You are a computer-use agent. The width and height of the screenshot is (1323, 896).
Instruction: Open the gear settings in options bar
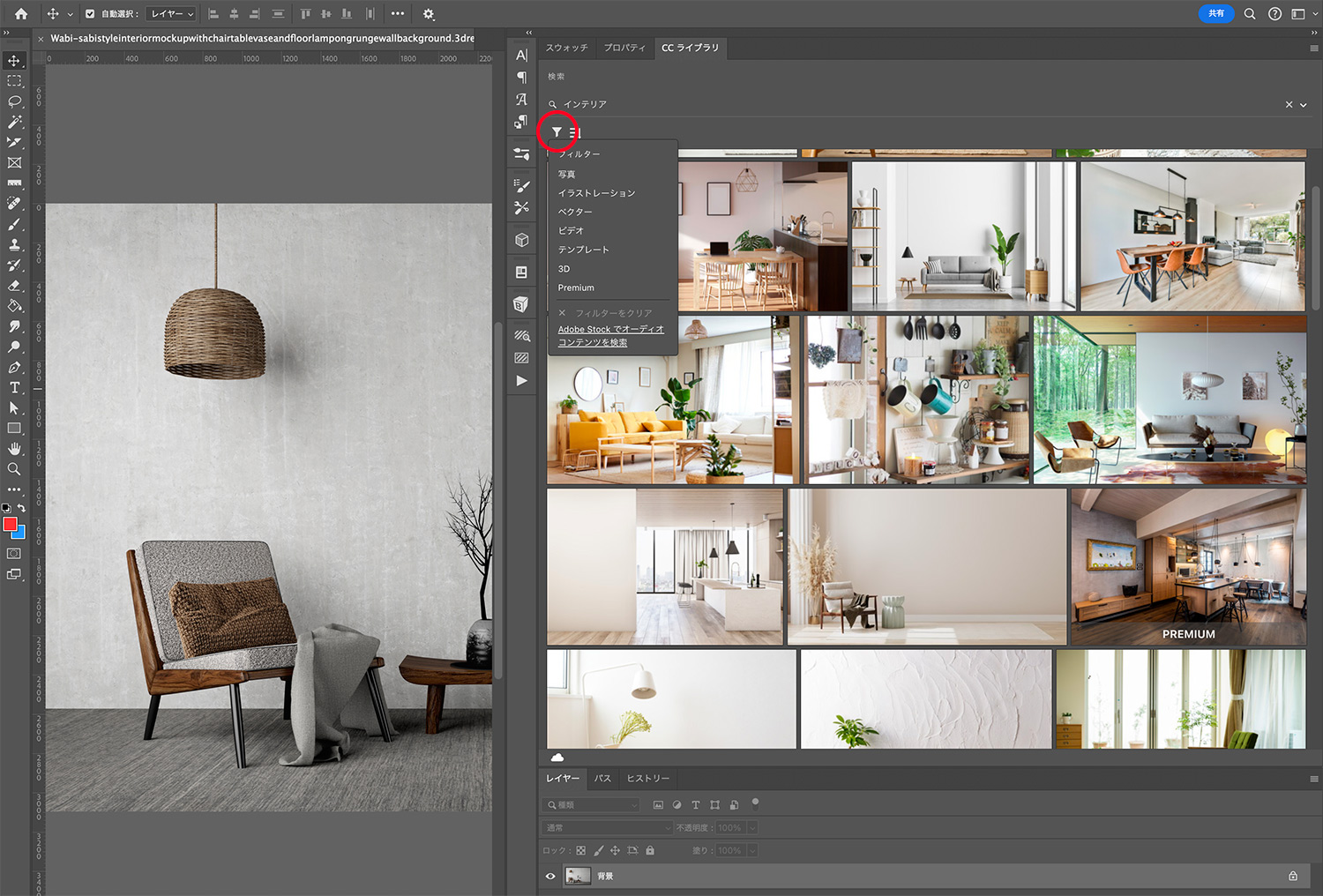(x=429, y=14)
